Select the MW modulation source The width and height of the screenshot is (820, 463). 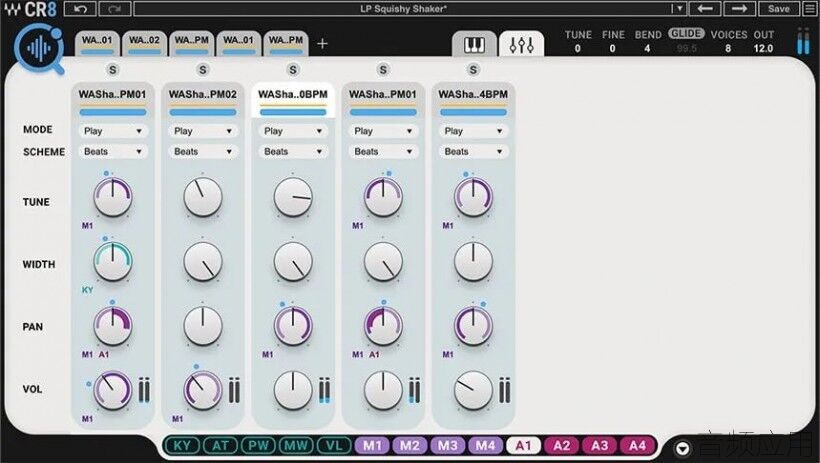[x=296, y=446]
